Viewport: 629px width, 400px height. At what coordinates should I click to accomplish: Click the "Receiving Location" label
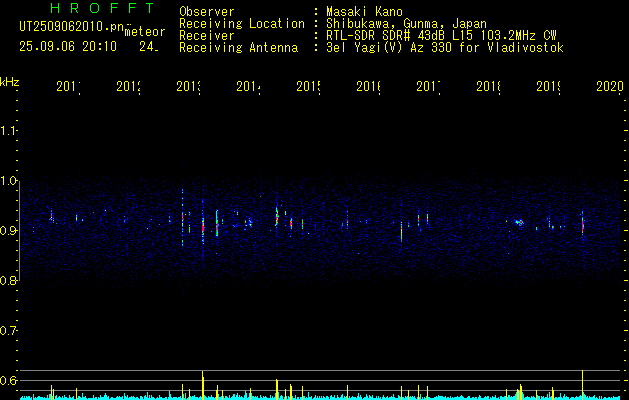coord(242,24)
